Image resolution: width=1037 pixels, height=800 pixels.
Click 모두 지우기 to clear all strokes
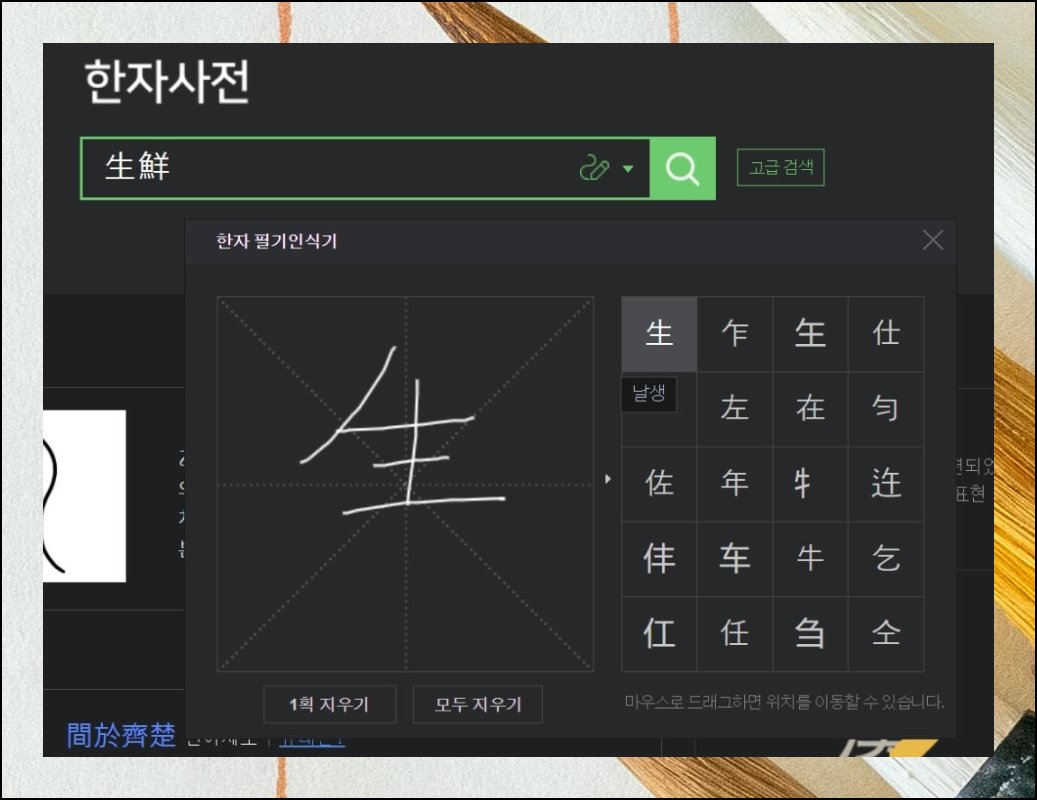point(477,704)
